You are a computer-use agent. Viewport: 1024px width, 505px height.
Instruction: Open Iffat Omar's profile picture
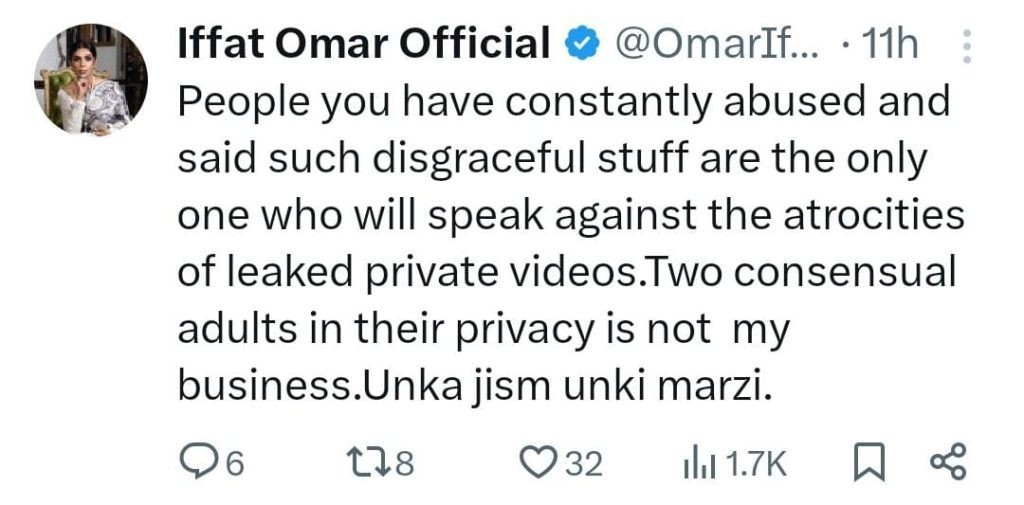91,81
